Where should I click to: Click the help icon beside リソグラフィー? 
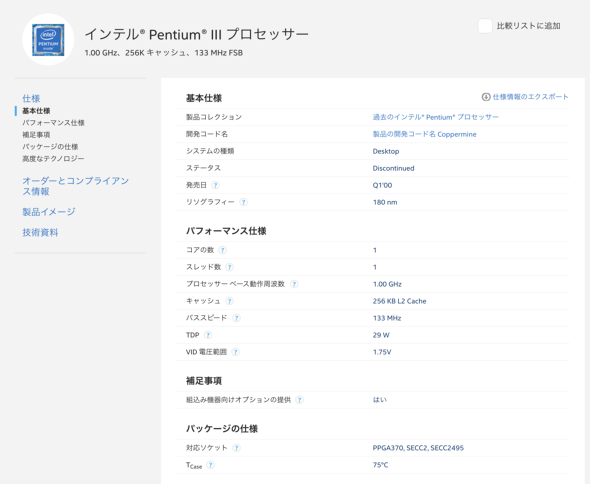[243, 202]
